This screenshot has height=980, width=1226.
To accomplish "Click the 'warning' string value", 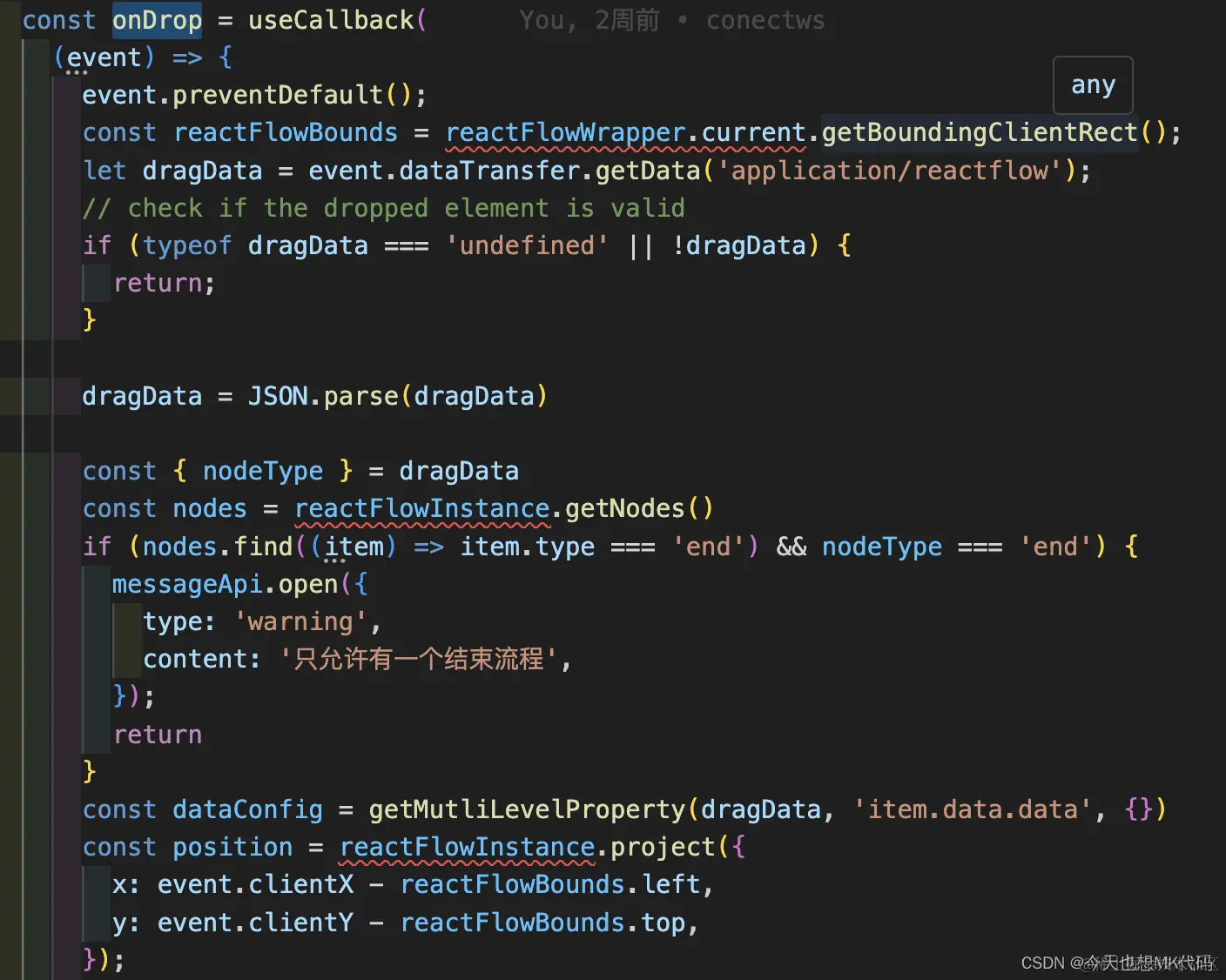I will (x=301, y=621).
